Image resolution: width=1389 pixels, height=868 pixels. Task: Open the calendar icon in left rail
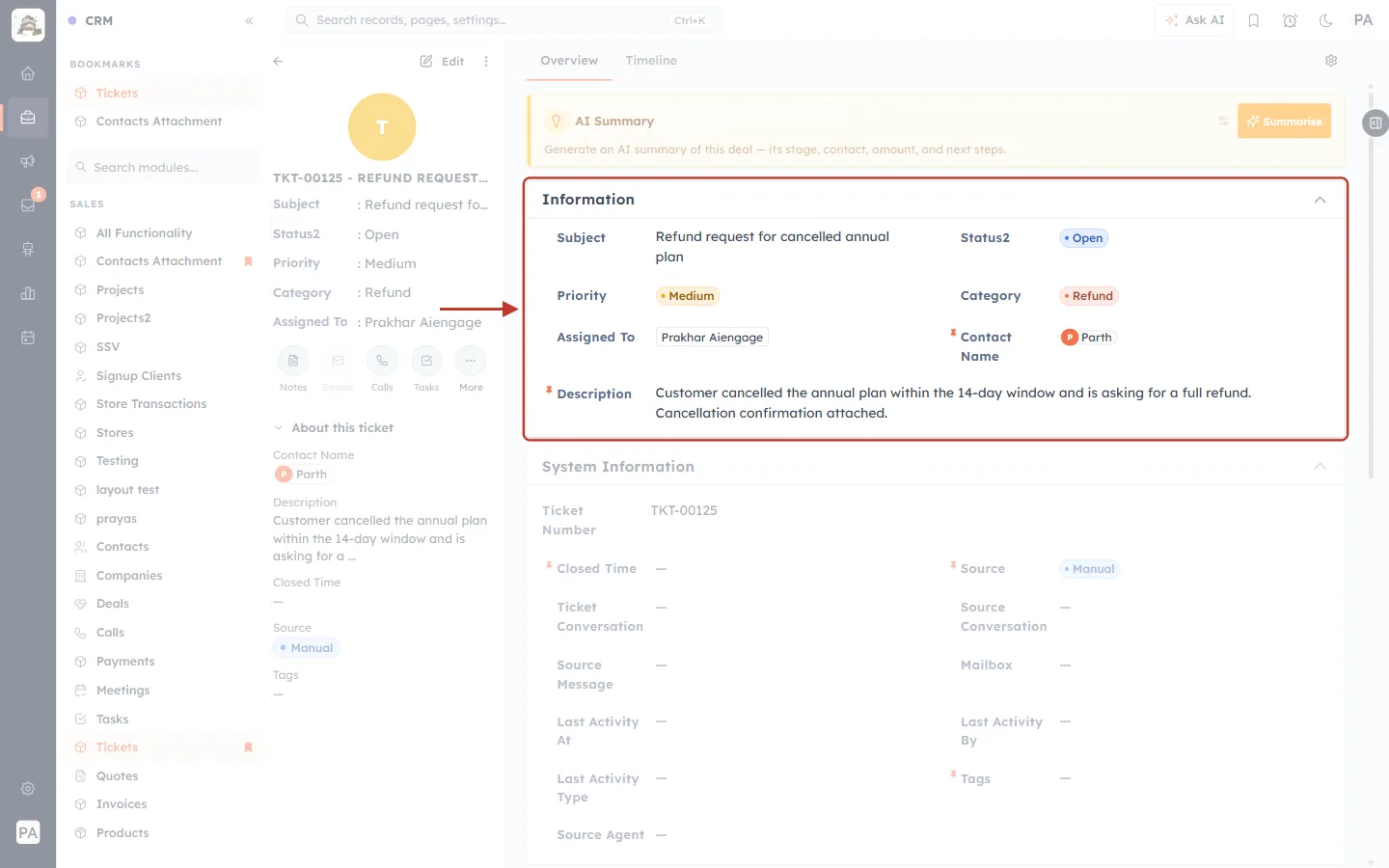coord(28,338)
